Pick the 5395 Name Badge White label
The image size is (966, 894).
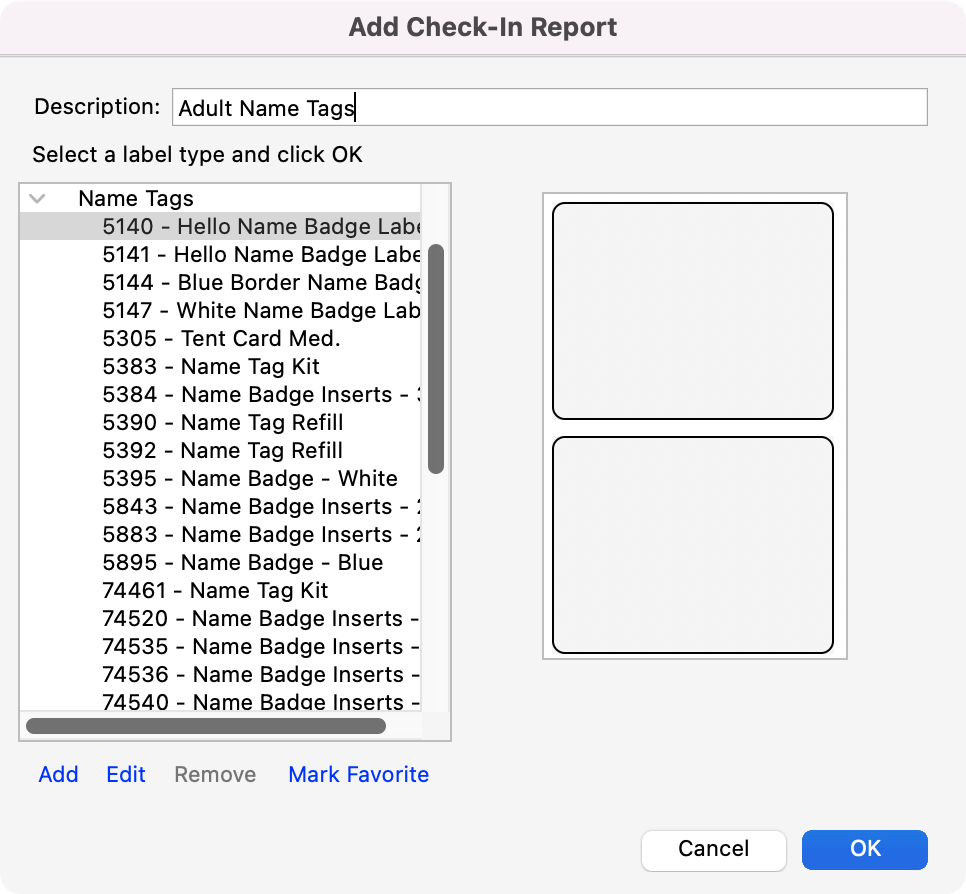(x=220, y=478)
